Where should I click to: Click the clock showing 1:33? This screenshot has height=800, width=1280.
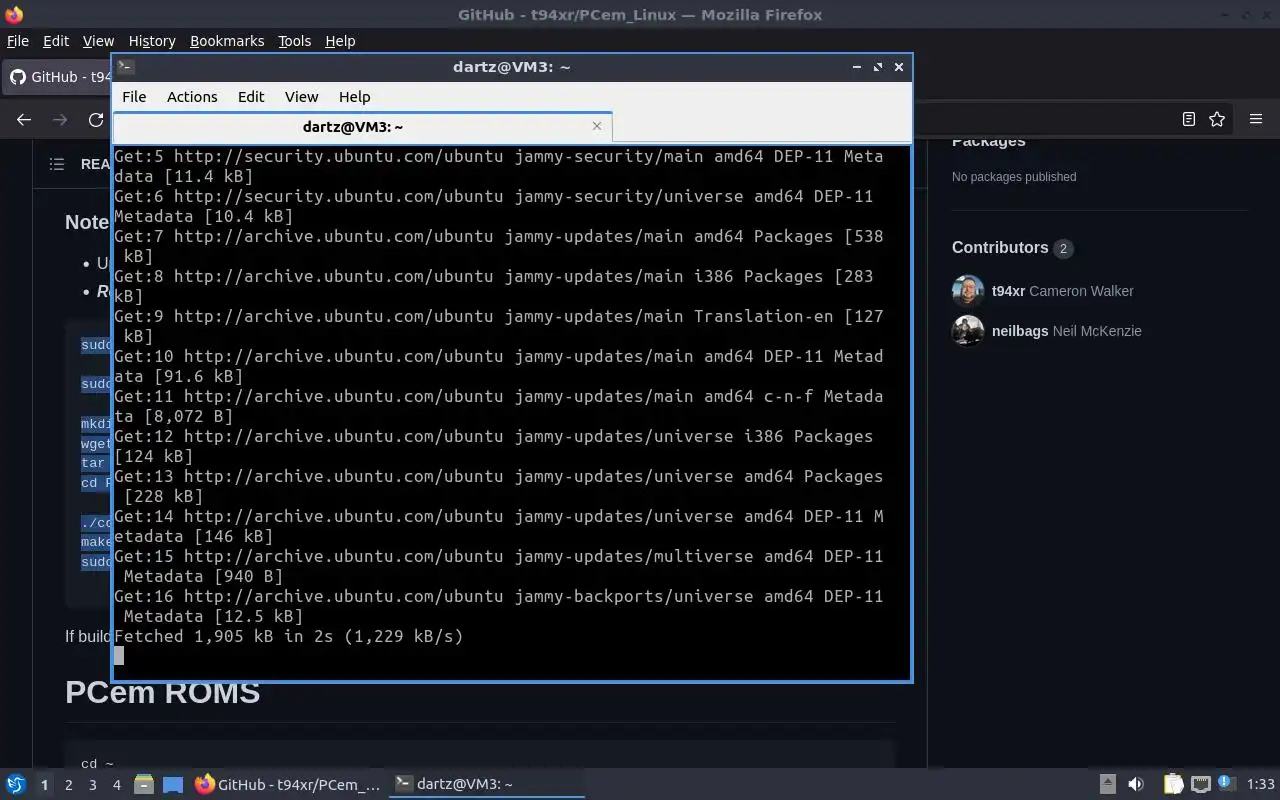(1261, 785)
